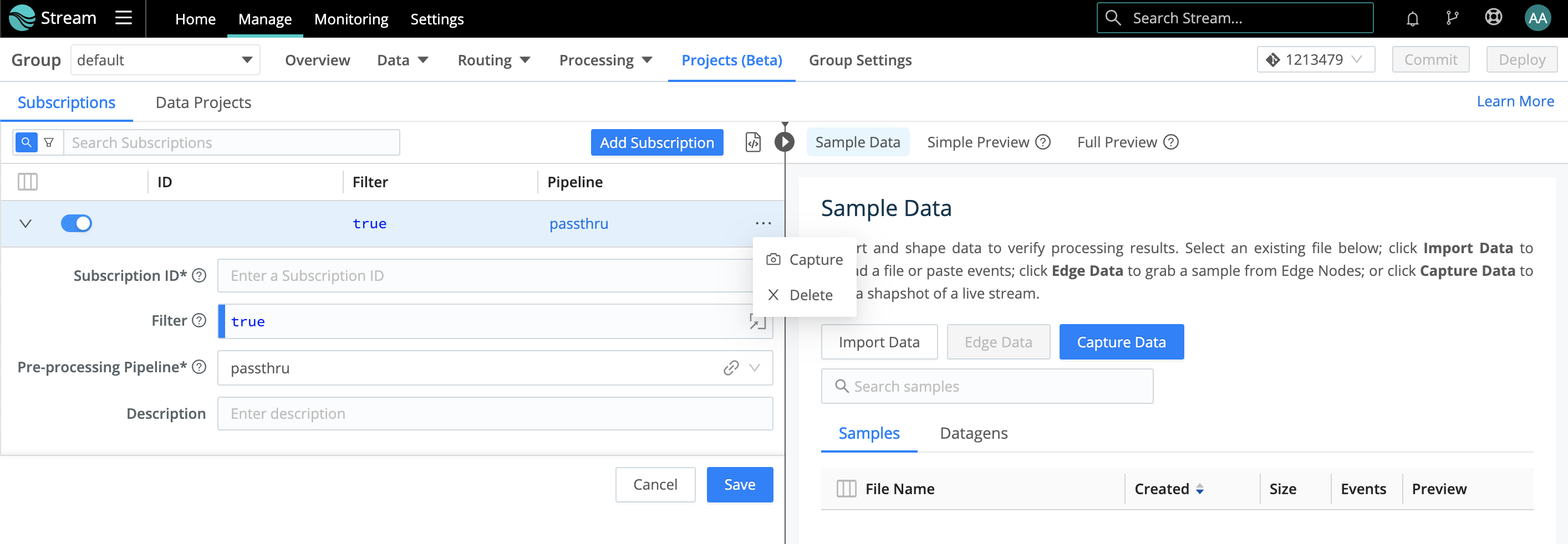Click the panel collapse arrow on divider
The width and height of the screenshot is (1568, 544).
tap(785, 142)
